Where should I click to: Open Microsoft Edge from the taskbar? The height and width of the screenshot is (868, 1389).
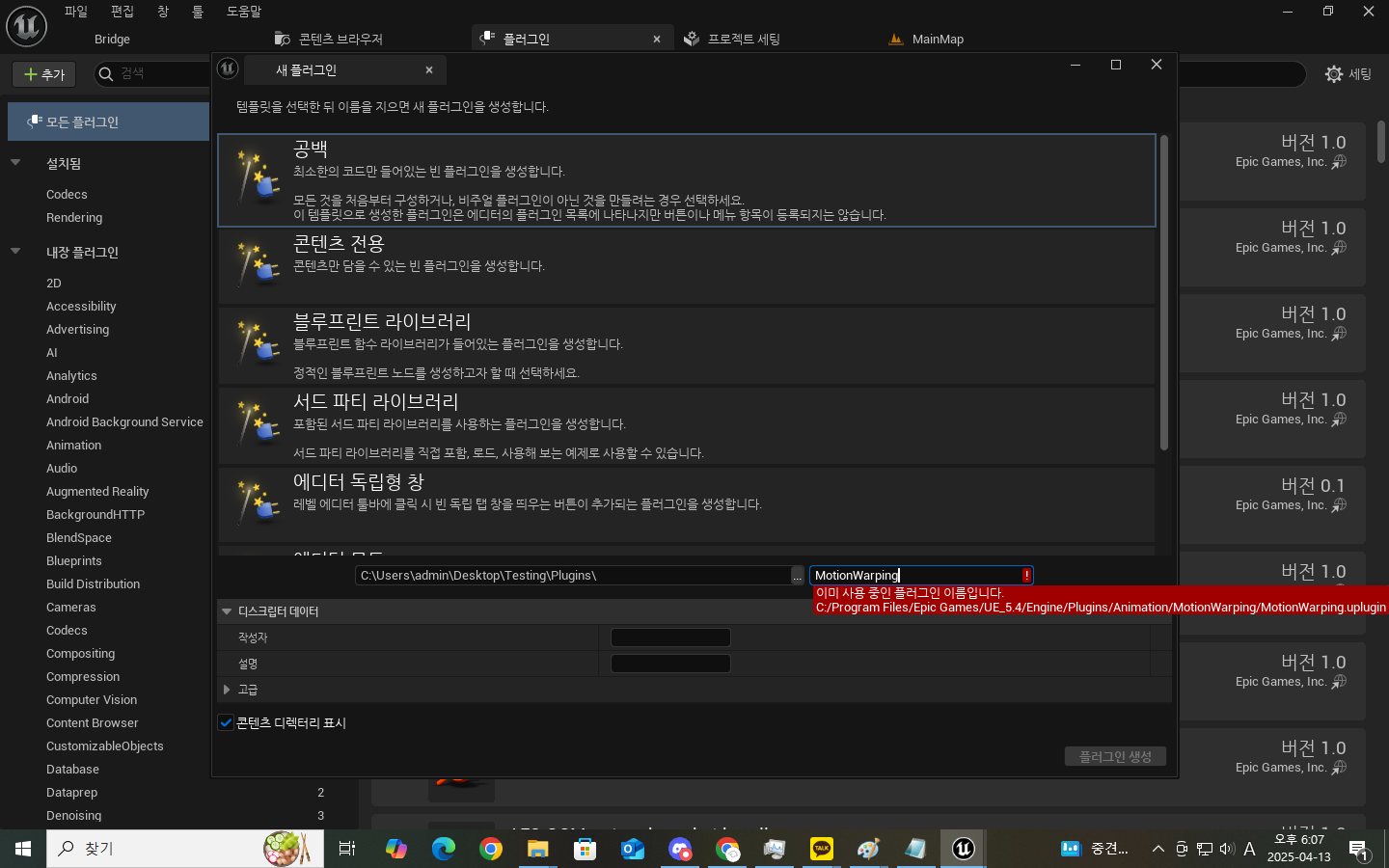click(444, 849)
